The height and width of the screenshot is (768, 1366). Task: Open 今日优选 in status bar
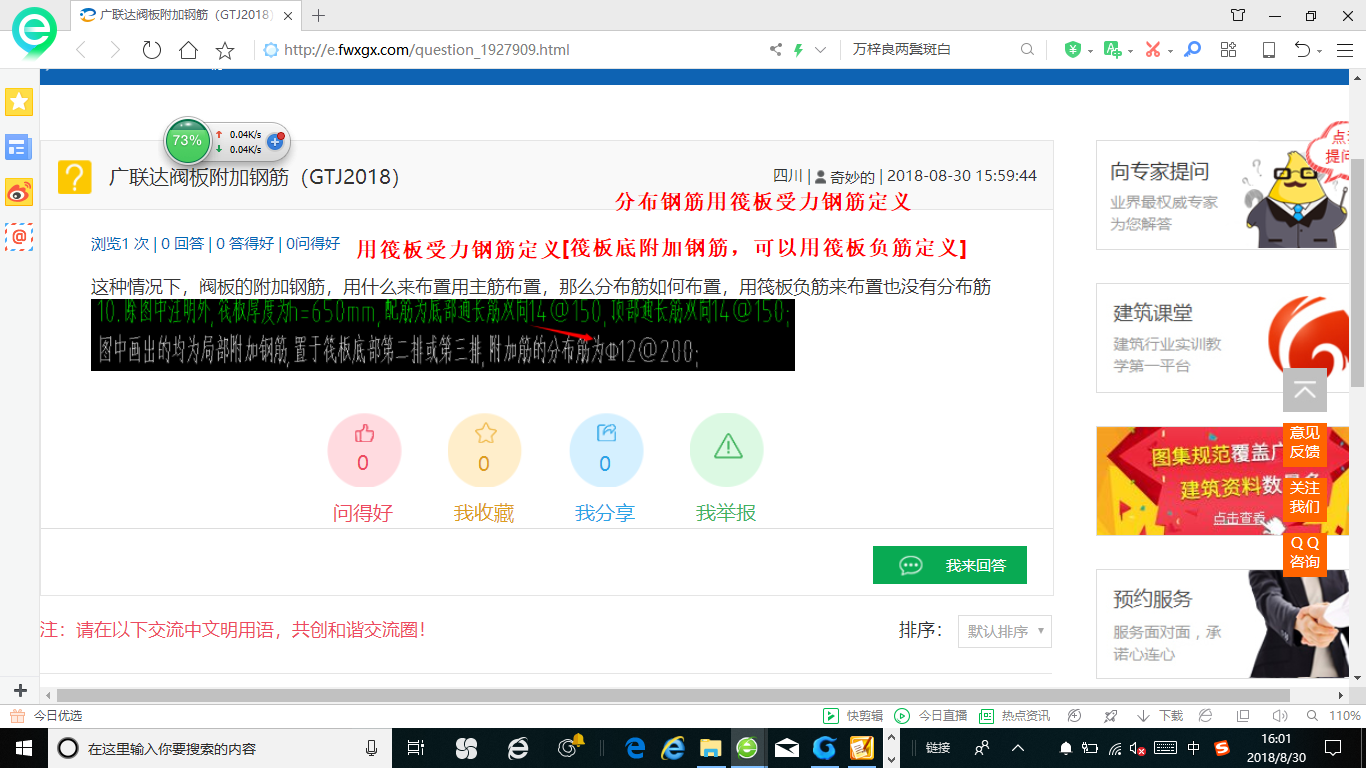pos(46,716)
